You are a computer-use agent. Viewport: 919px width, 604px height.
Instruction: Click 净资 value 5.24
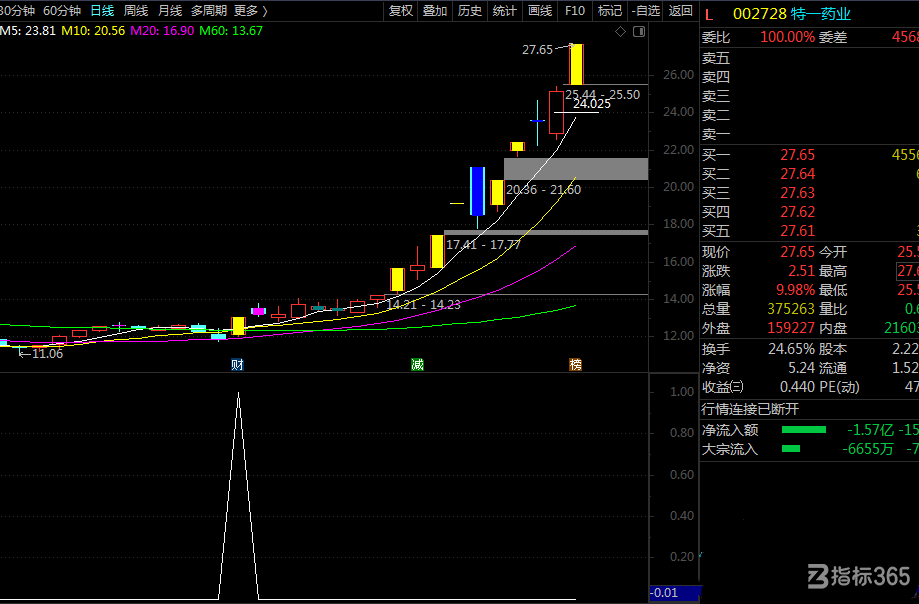point(801,368)
